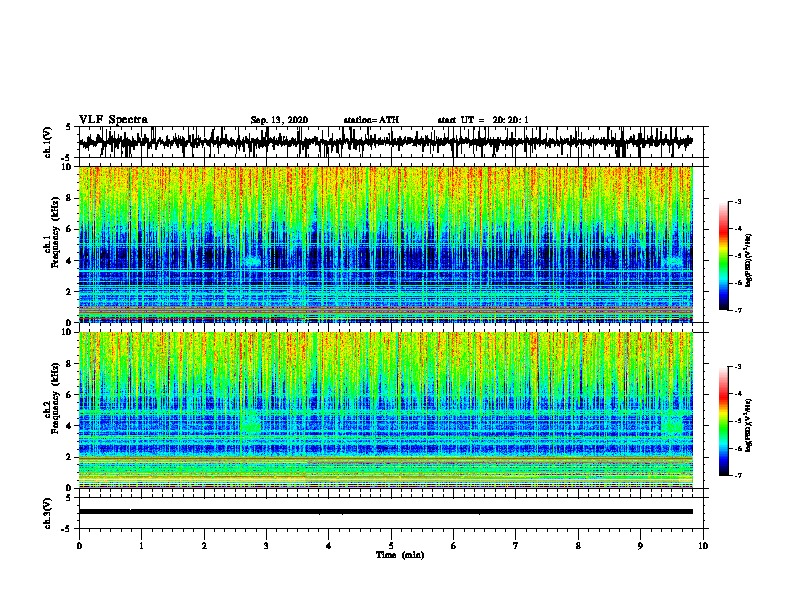This screenshot has height=612, width=792.
Task: Click the "-3" tick on ch.1 color bar
Action: point(738,202)
